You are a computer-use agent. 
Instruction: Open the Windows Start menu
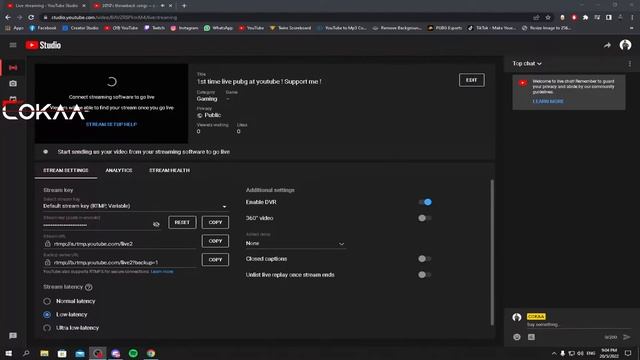pyautogui.click(x=8, y=353)
